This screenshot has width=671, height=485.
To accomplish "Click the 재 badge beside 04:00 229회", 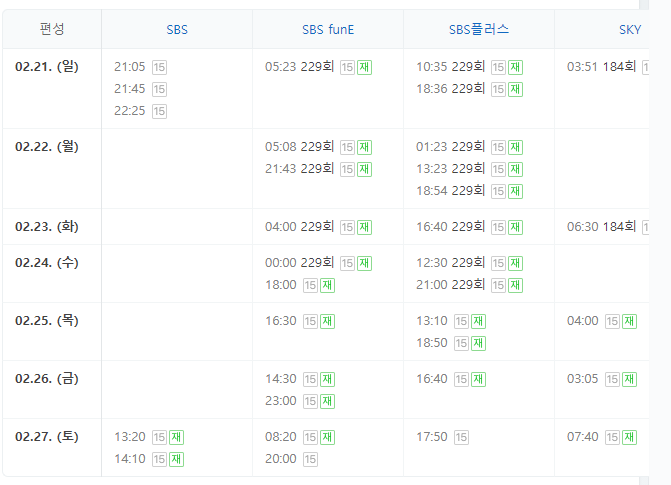I will coord(364,227).
